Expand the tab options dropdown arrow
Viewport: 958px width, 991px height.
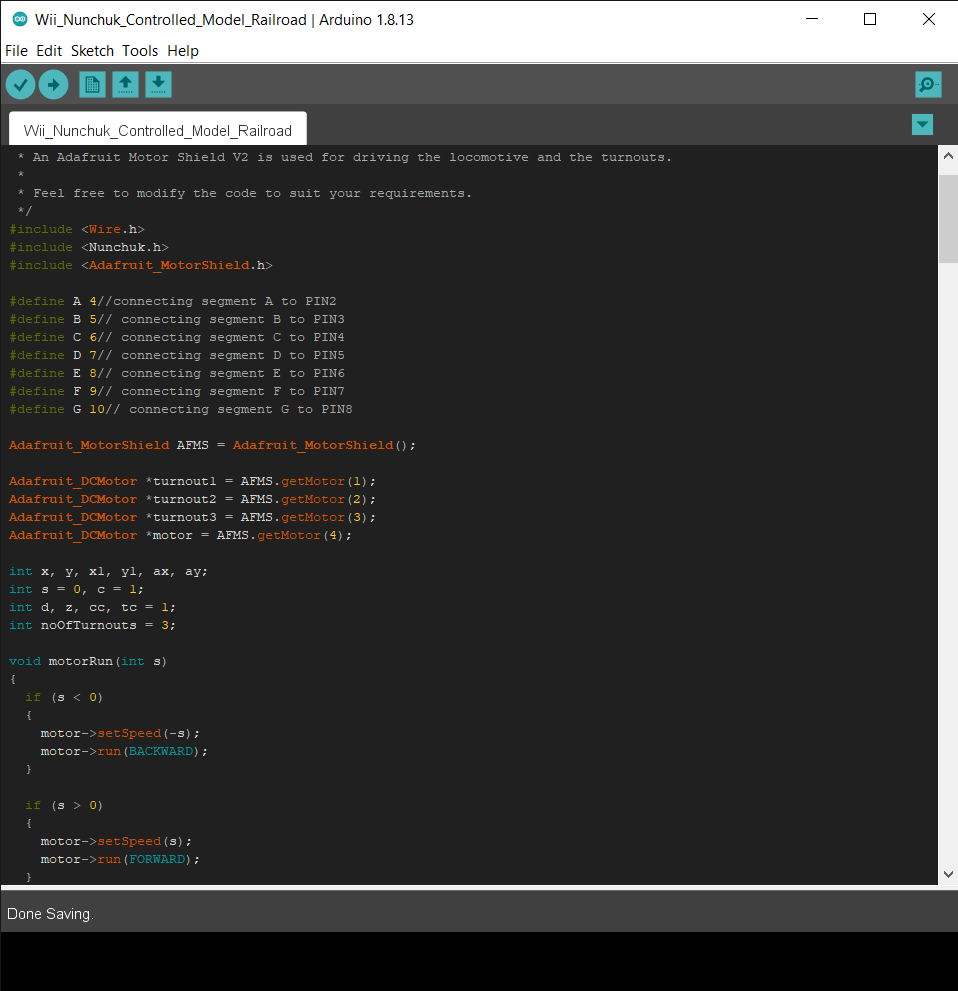922,125
